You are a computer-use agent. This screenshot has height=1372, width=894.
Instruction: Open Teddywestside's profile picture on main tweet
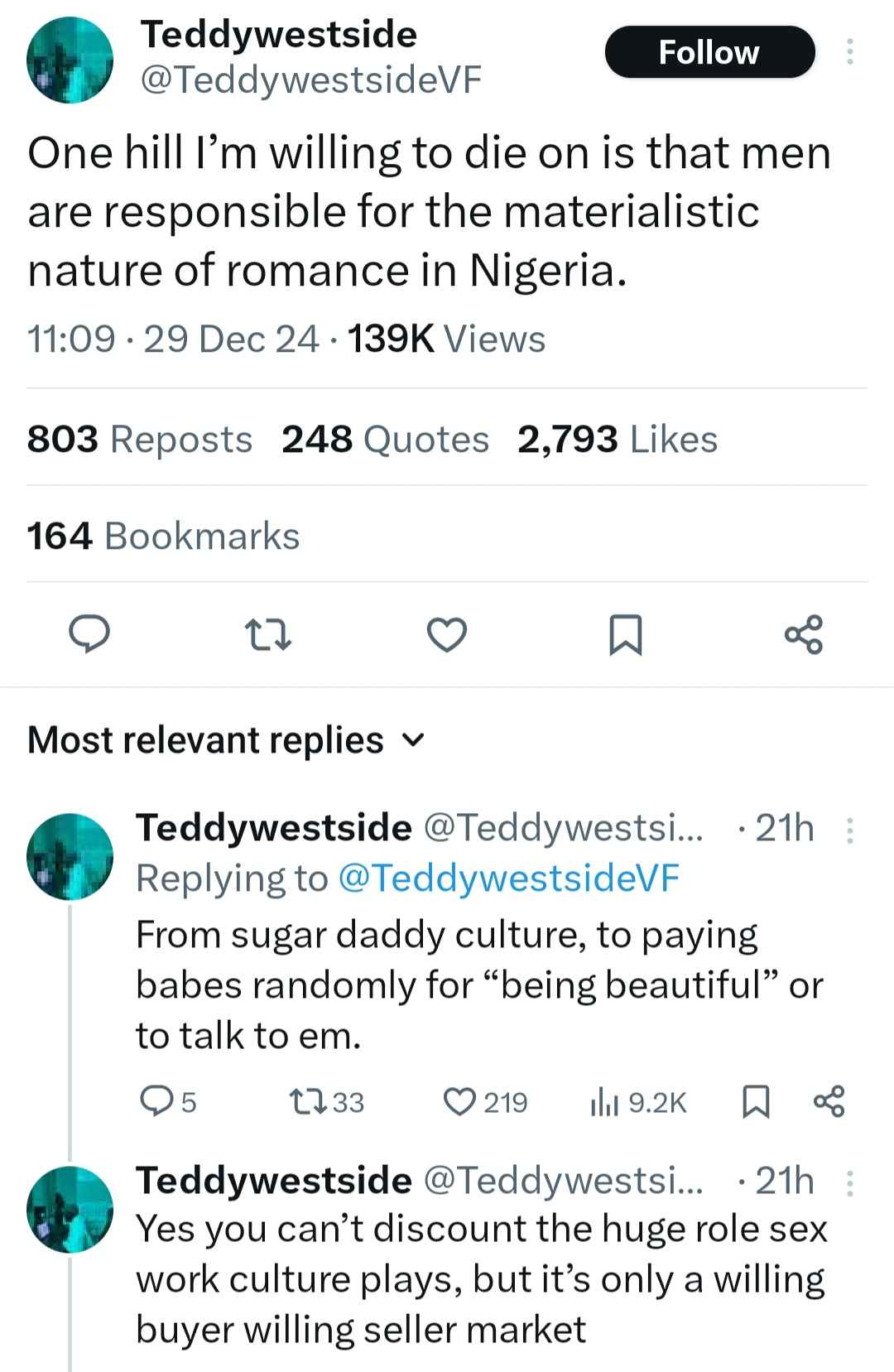tap(70, 60)
